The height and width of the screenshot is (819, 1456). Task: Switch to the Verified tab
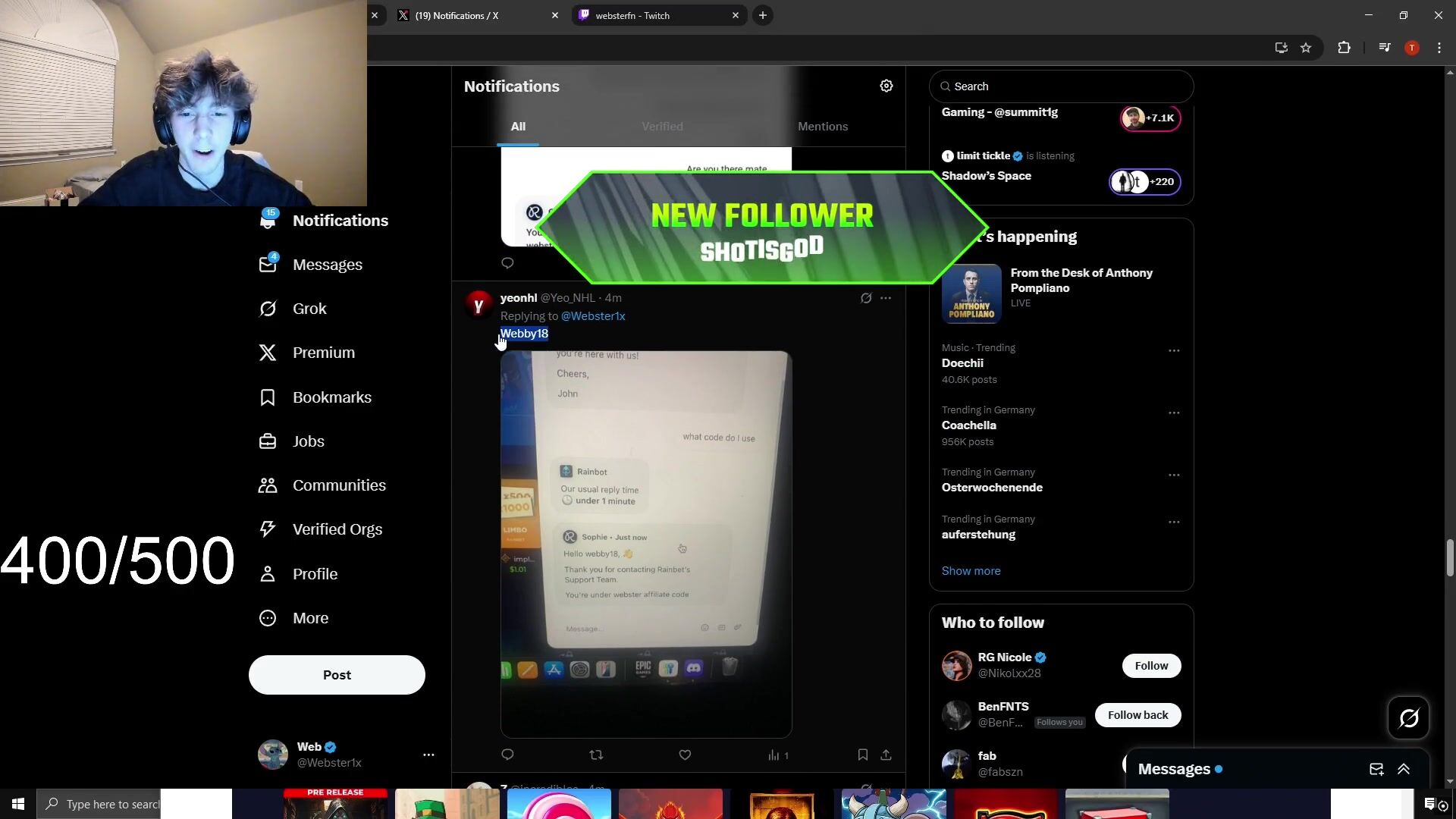coord(662,127)
